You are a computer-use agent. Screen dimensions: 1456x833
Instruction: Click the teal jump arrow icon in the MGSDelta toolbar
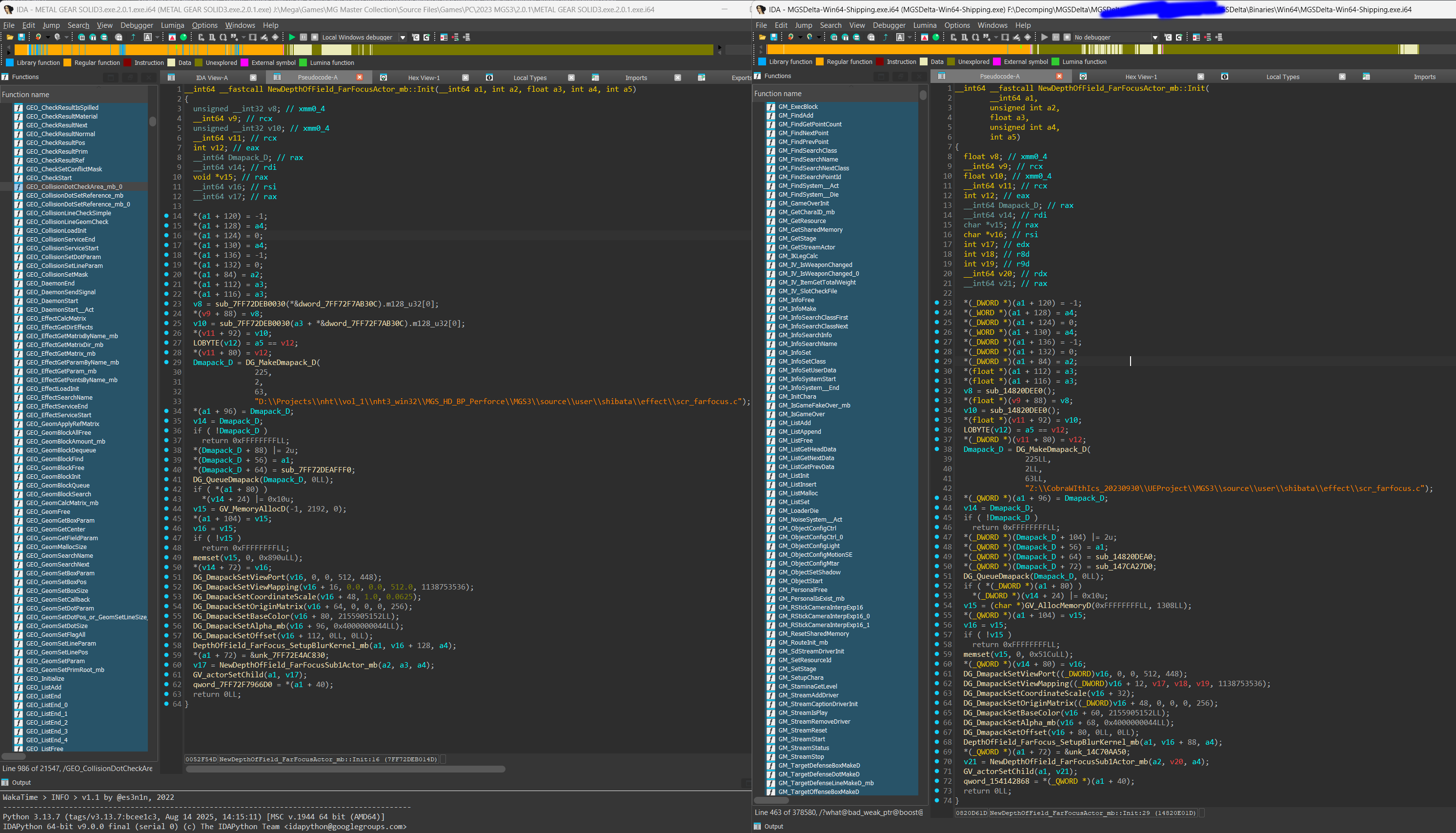[885, 37]
